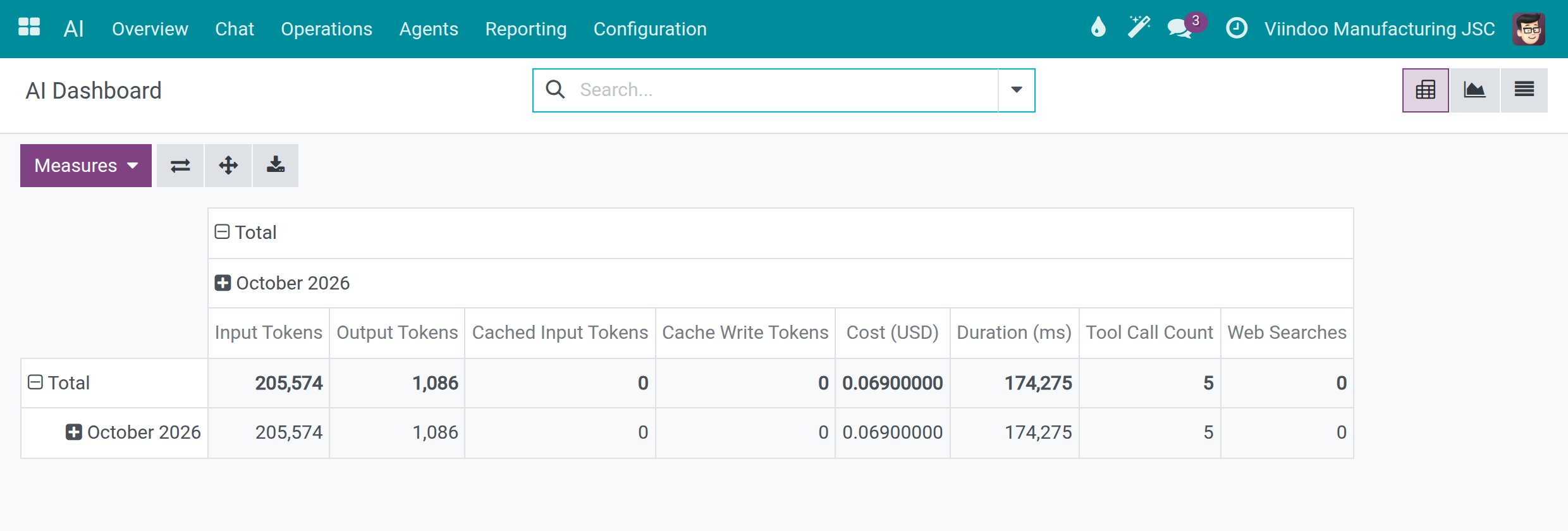Click Total row Tool Call Count 5
Image resolution: width=1568 pixels, height=531 pixels.
pos(1149,383)
